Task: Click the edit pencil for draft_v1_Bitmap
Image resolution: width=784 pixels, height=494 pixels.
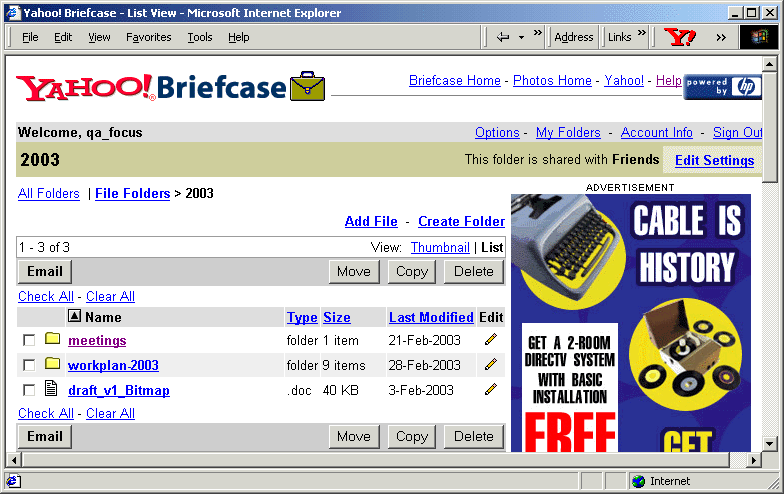Action: coord(491,389)
